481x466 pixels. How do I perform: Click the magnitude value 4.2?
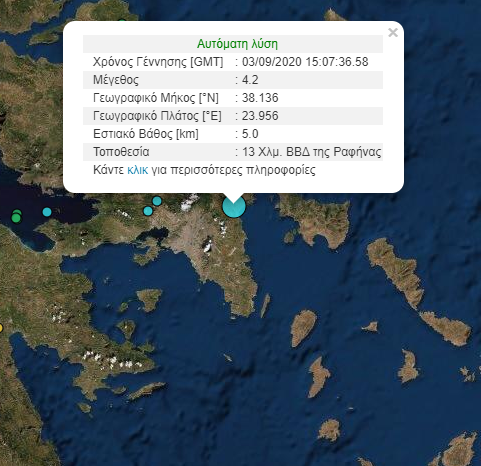coord(250,80)
